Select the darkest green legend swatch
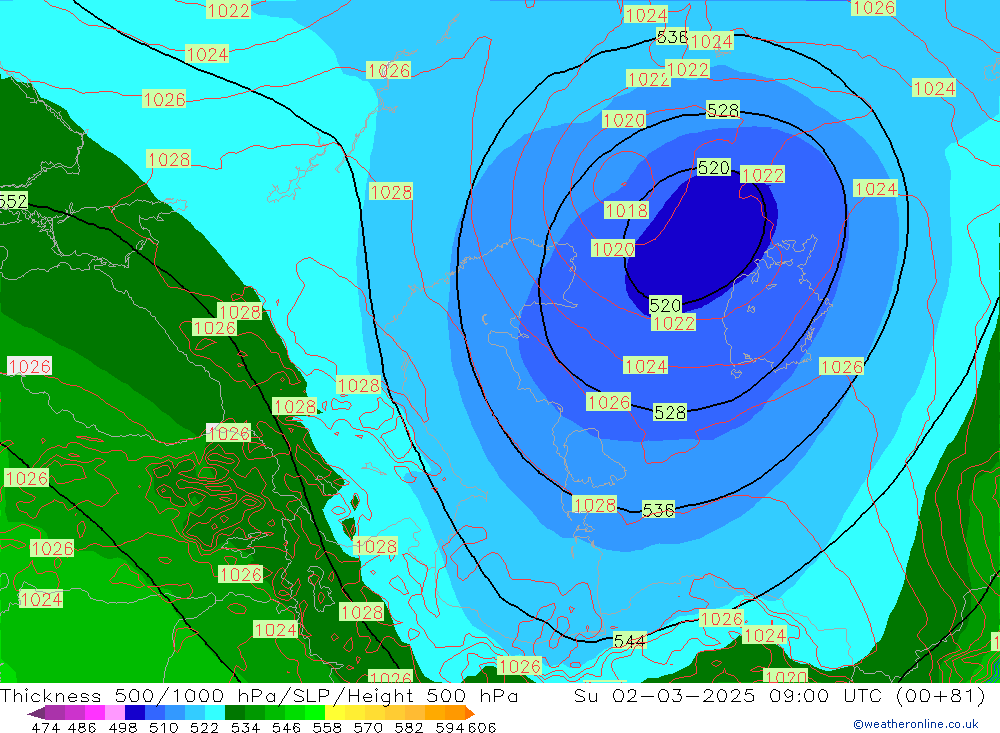The width and height of the screenshot is (1000, 733). click(x=235, y=713)
